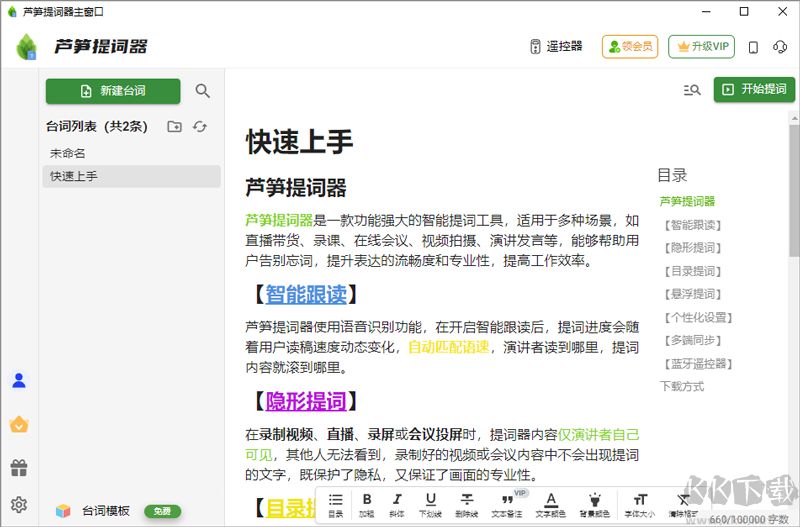
Task: Open the 背景颜色 highlight color picker
Action: [x=594, y=505]
